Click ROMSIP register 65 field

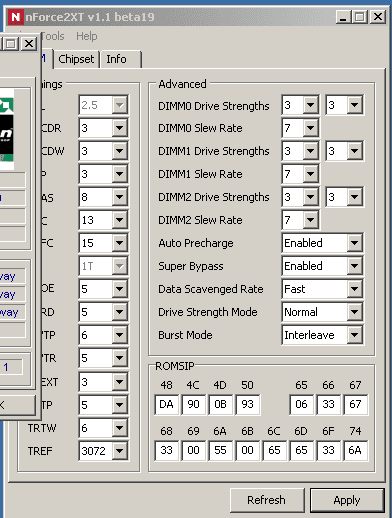(x=301, y=405)
